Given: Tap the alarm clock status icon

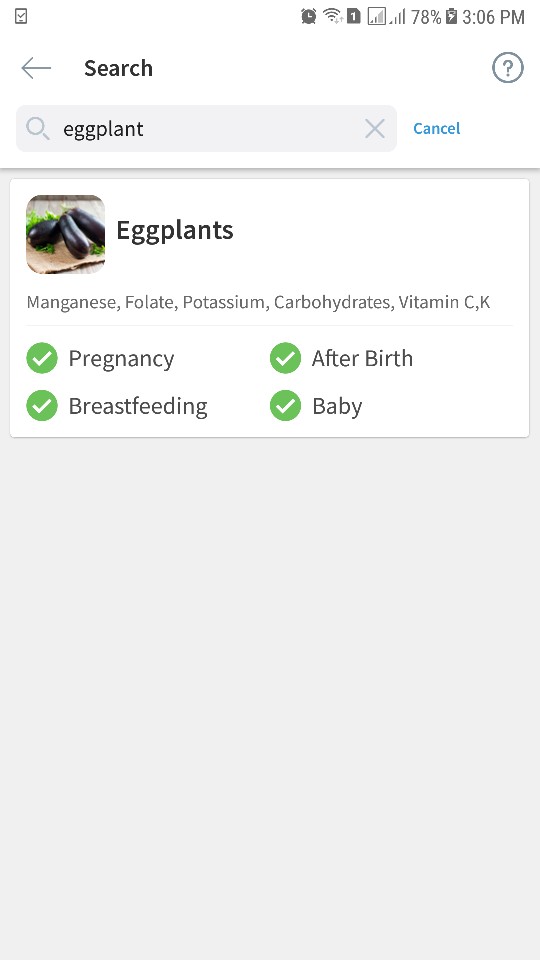Looking at the screenshot, I should click(309, 17).
